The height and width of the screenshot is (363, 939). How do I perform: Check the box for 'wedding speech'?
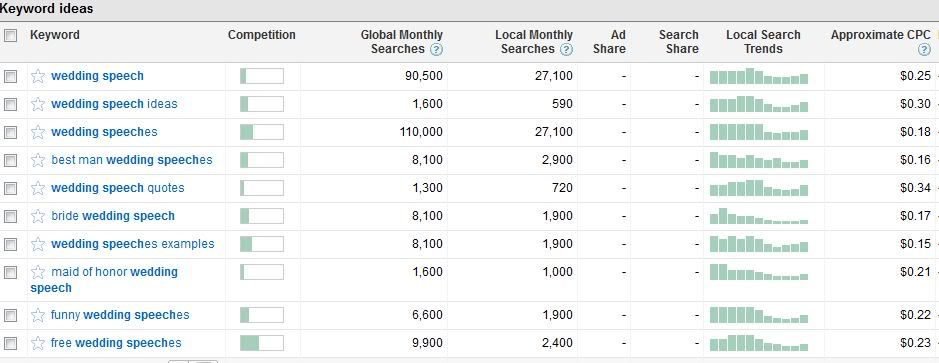coord(10,76)
